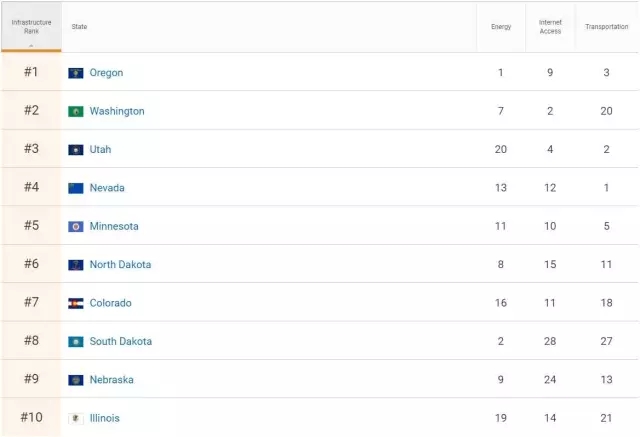Click the North Dakota flag icon
640x437 pixels.
pyautogui.click(x=76, y=265)
